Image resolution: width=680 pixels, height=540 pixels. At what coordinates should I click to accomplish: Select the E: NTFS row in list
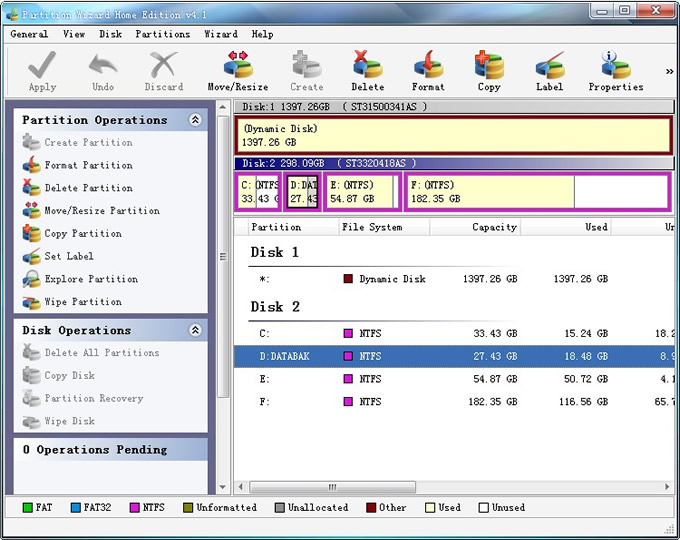pos(454,379)
